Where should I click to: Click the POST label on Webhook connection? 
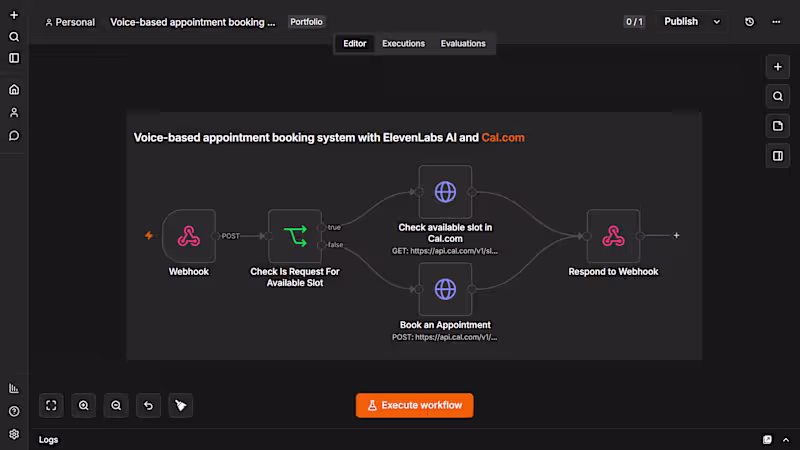[x=230, y=236]
